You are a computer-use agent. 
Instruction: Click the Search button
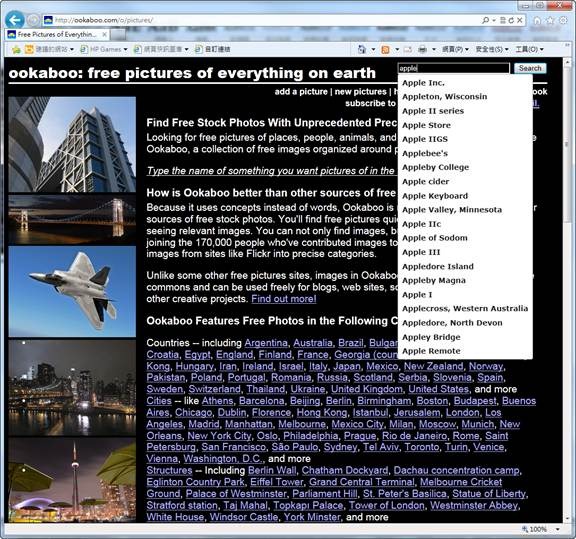(530, 68)
